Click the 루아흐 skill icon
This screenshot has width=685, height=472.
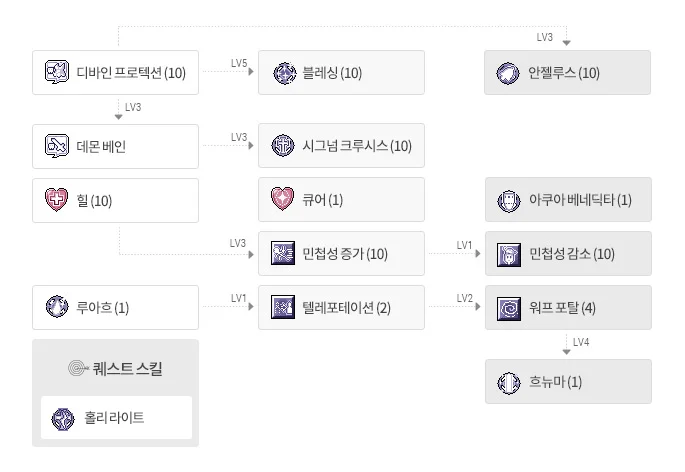[57, 307]
